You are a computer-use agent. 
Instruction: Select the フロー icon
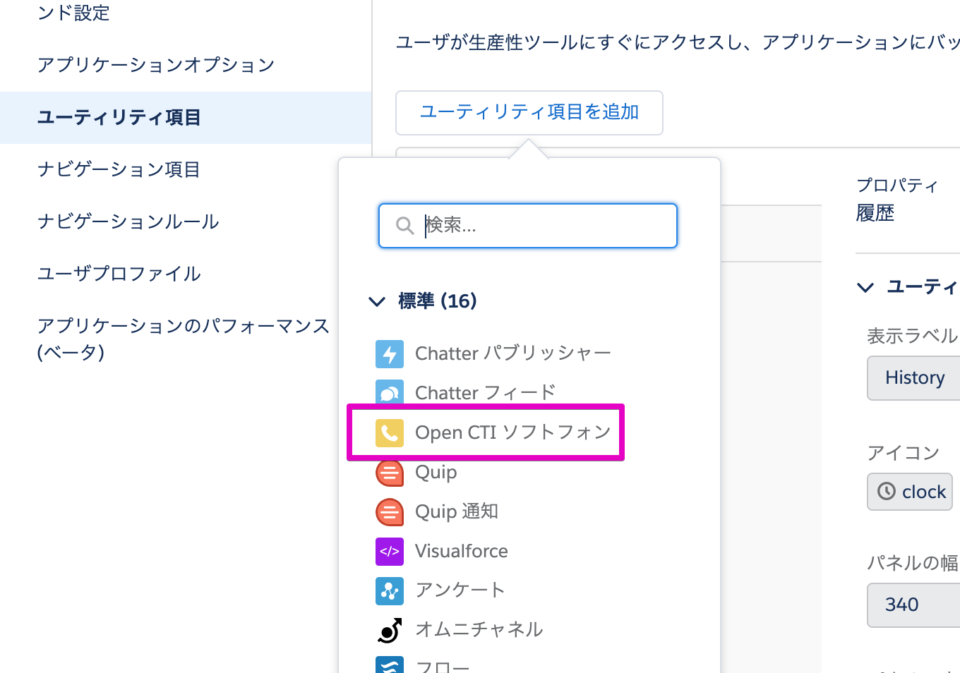(390, 663)
